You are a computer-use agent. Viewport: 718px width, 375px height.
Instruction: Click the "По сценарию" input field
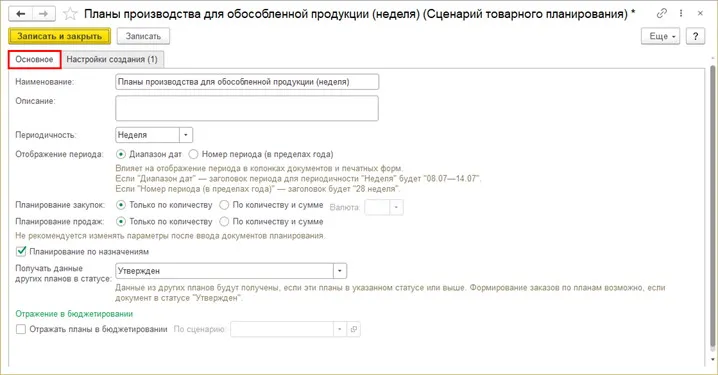pos(282,329)
